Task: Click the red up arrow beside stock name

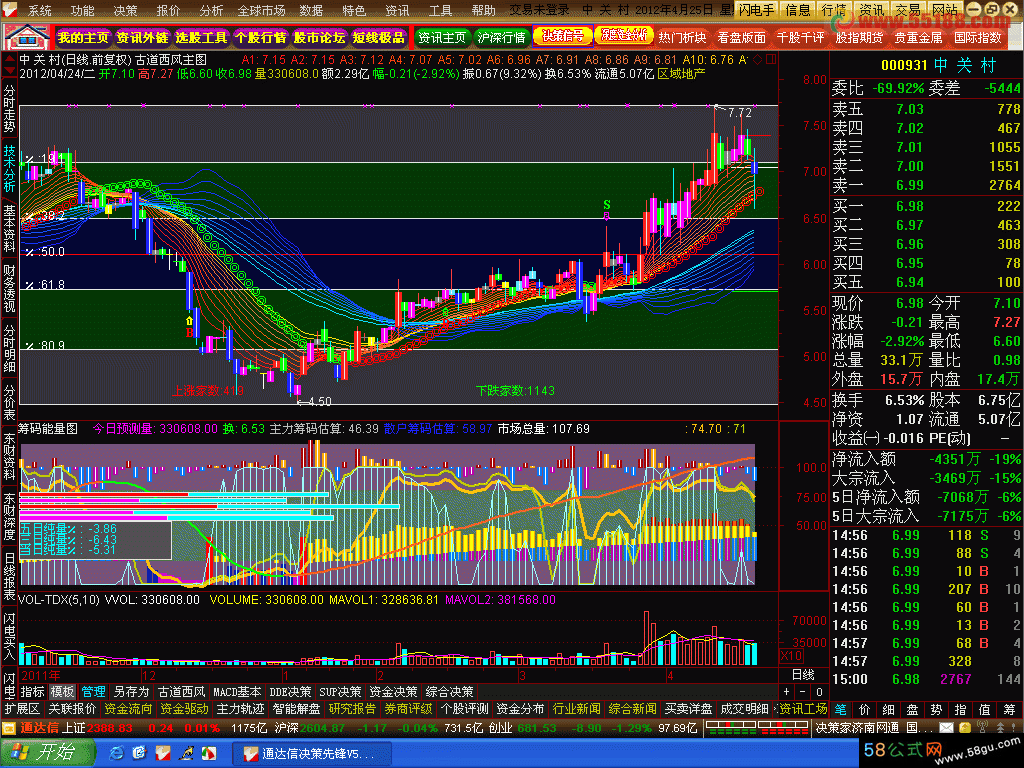Action: [9, 59]
